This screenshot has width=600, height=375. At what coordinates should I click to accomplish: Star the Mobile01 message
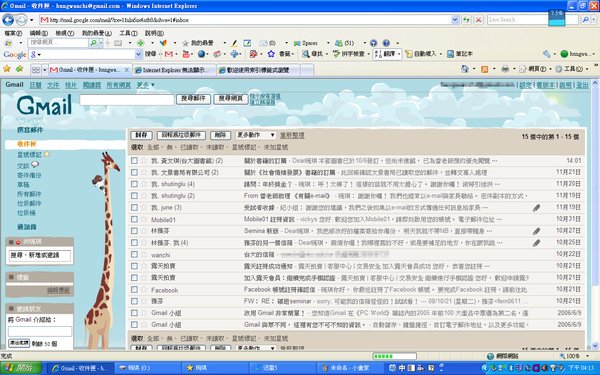point(144,219)
